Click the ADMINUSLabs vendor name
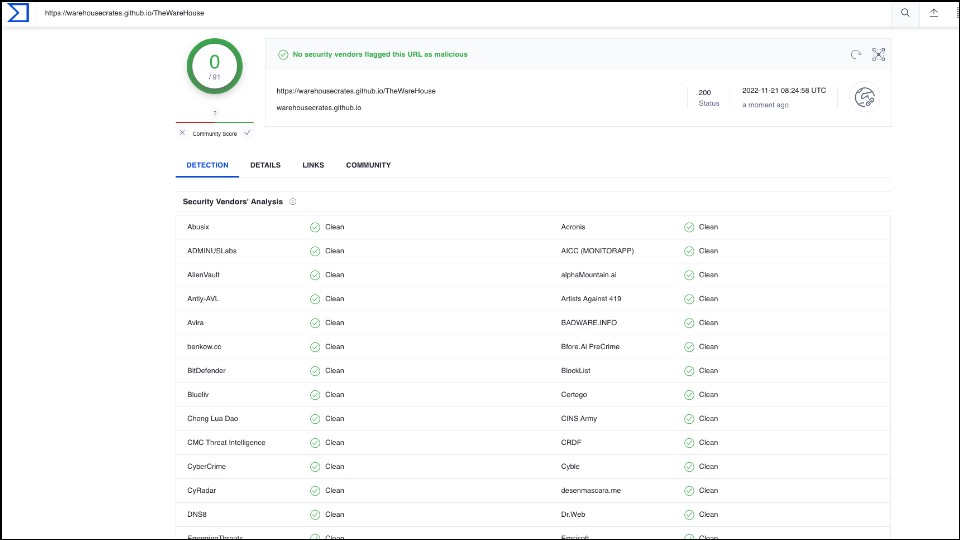Image resolution: width=960 pixels, height=540 pixels. (x=212, y=251)
